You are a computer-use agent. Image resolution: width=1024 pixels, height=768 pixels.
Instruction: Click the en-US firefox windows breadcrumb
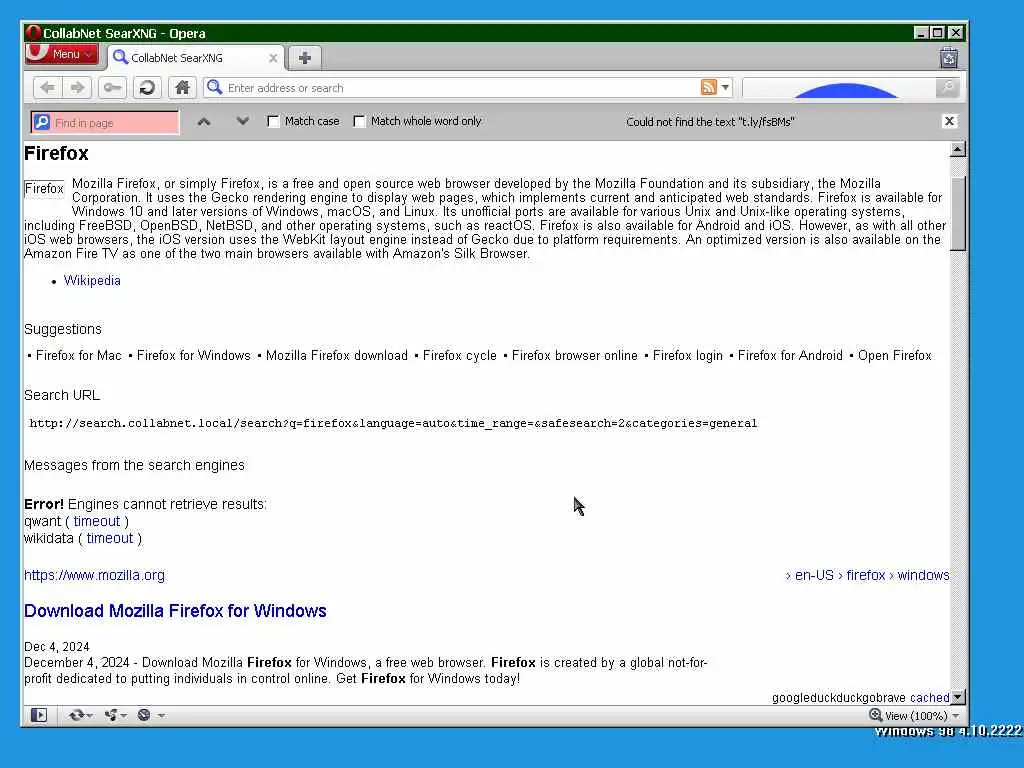click(867, 575)
